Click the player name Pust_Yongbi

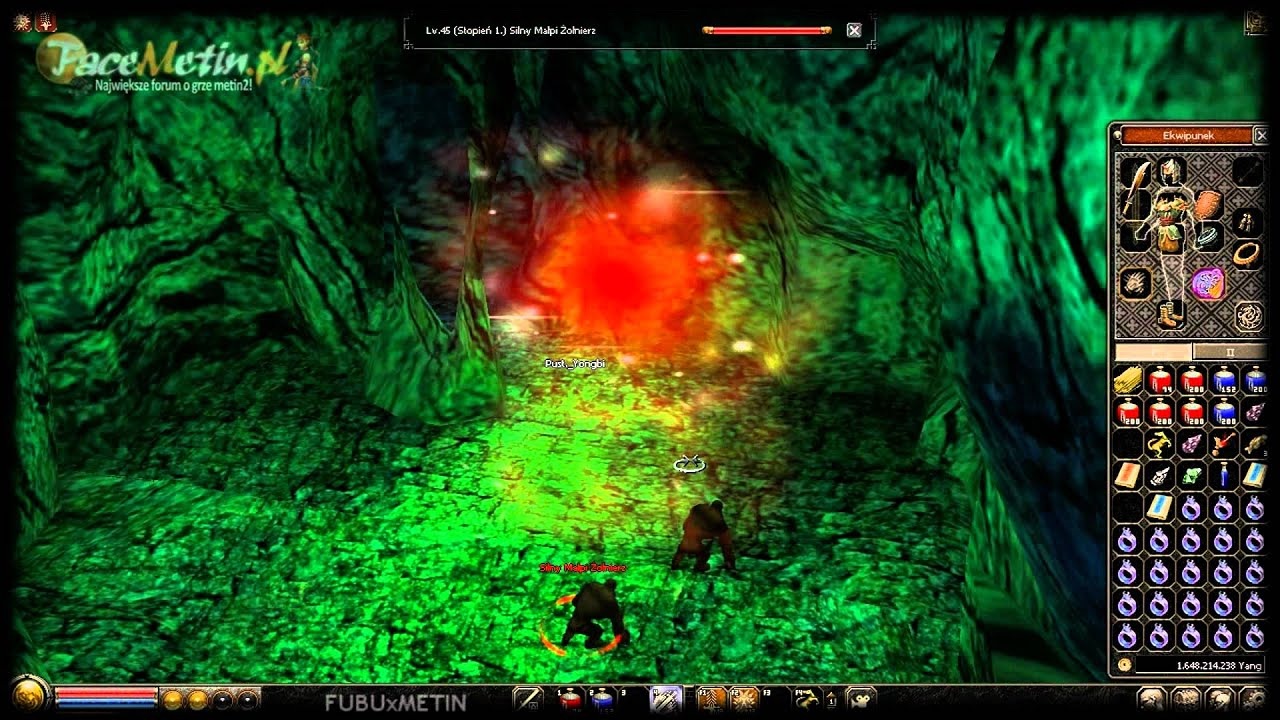point(575,364)
